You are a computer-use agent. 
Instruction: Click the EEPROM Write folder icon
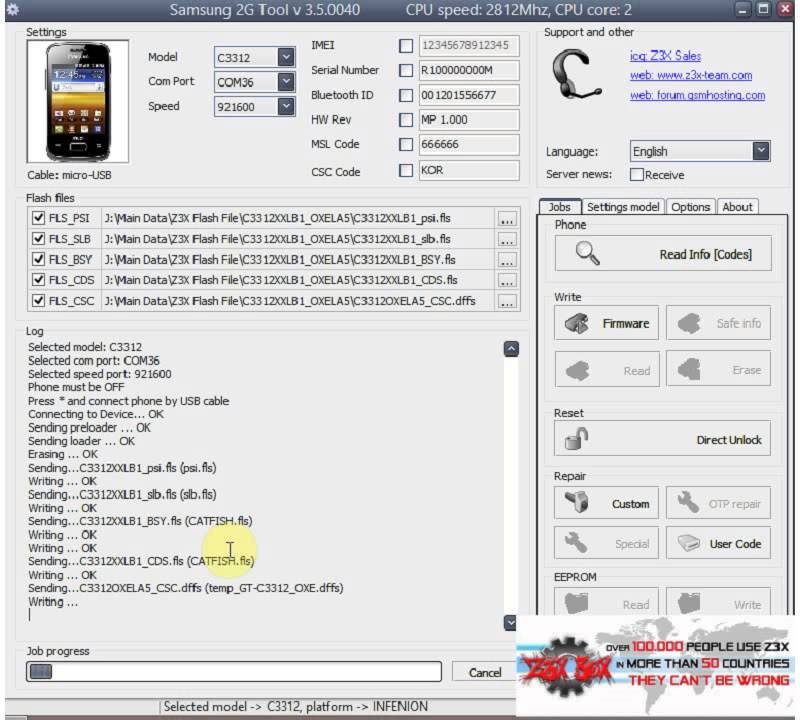[x=689, y=604]
